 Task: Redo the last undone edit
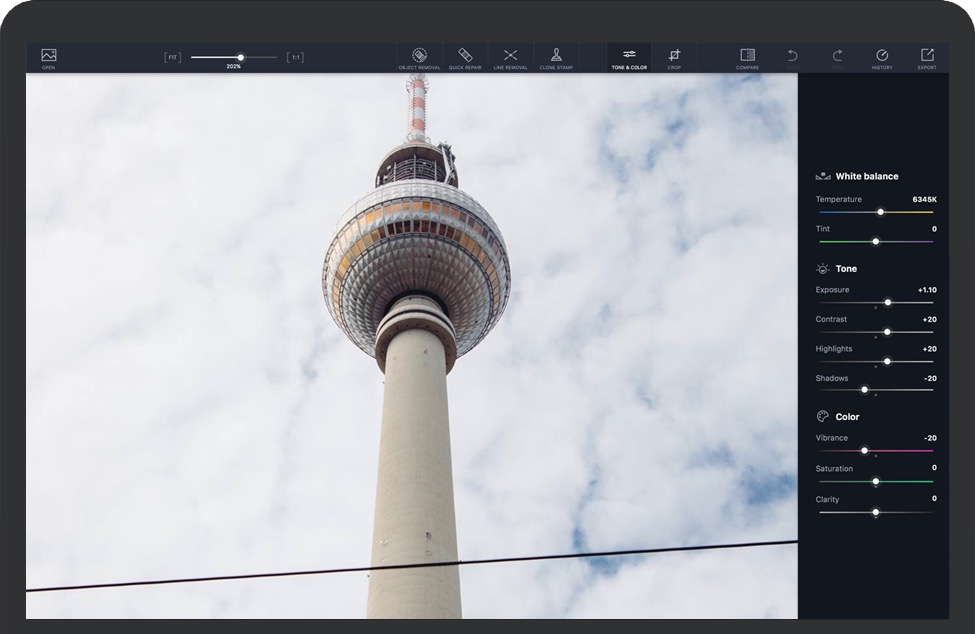[837, 56]
